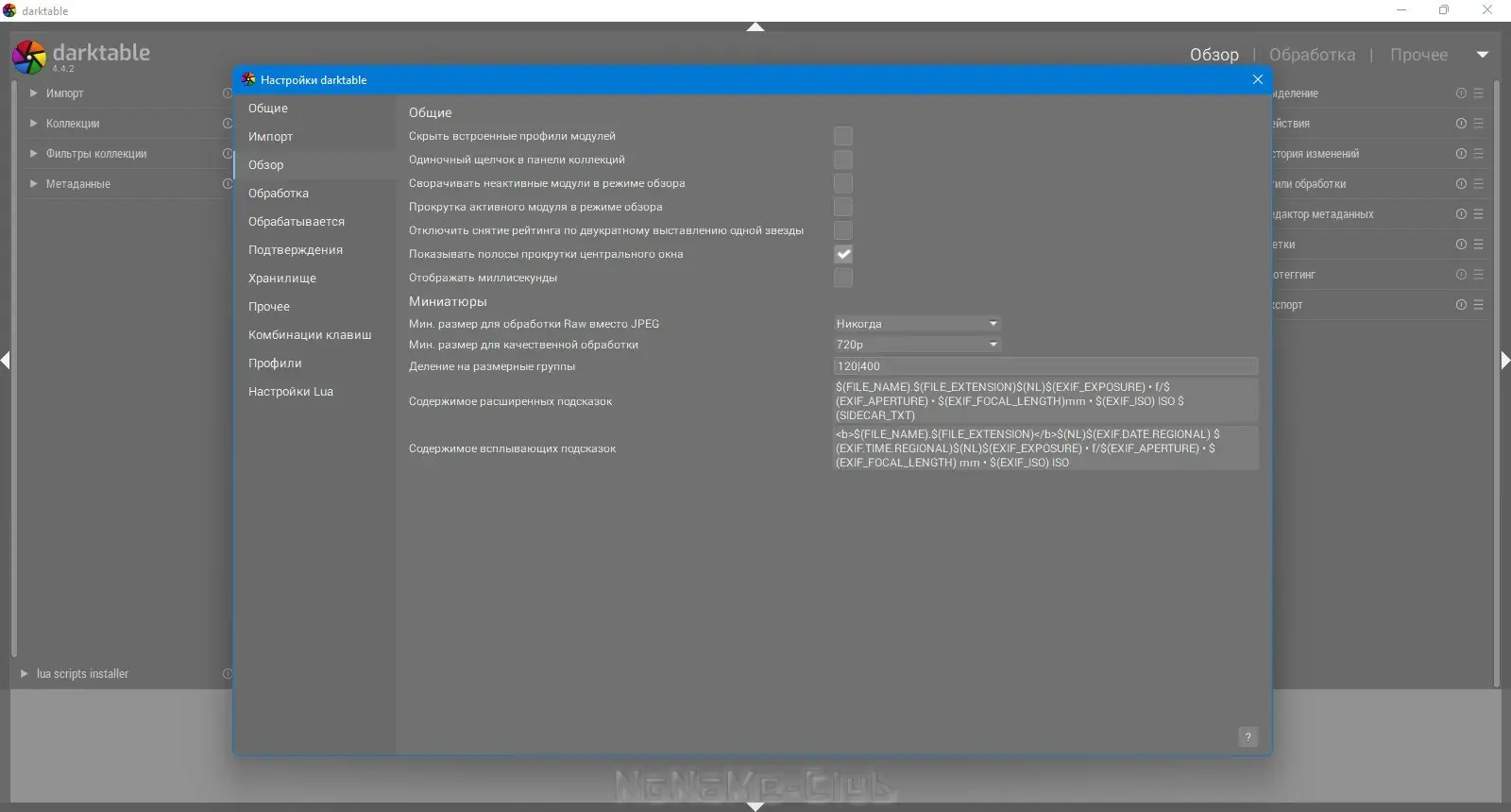Click the '120|400' size groups field
The width and height of the screenshot is (1511, 812).
coord(1046,366)
